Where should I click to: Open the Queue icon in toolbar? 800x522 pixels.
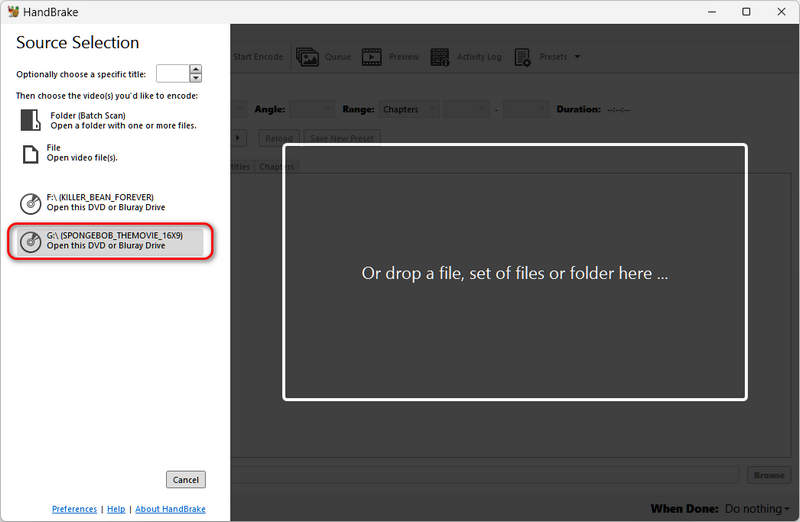tap(307, 57)
